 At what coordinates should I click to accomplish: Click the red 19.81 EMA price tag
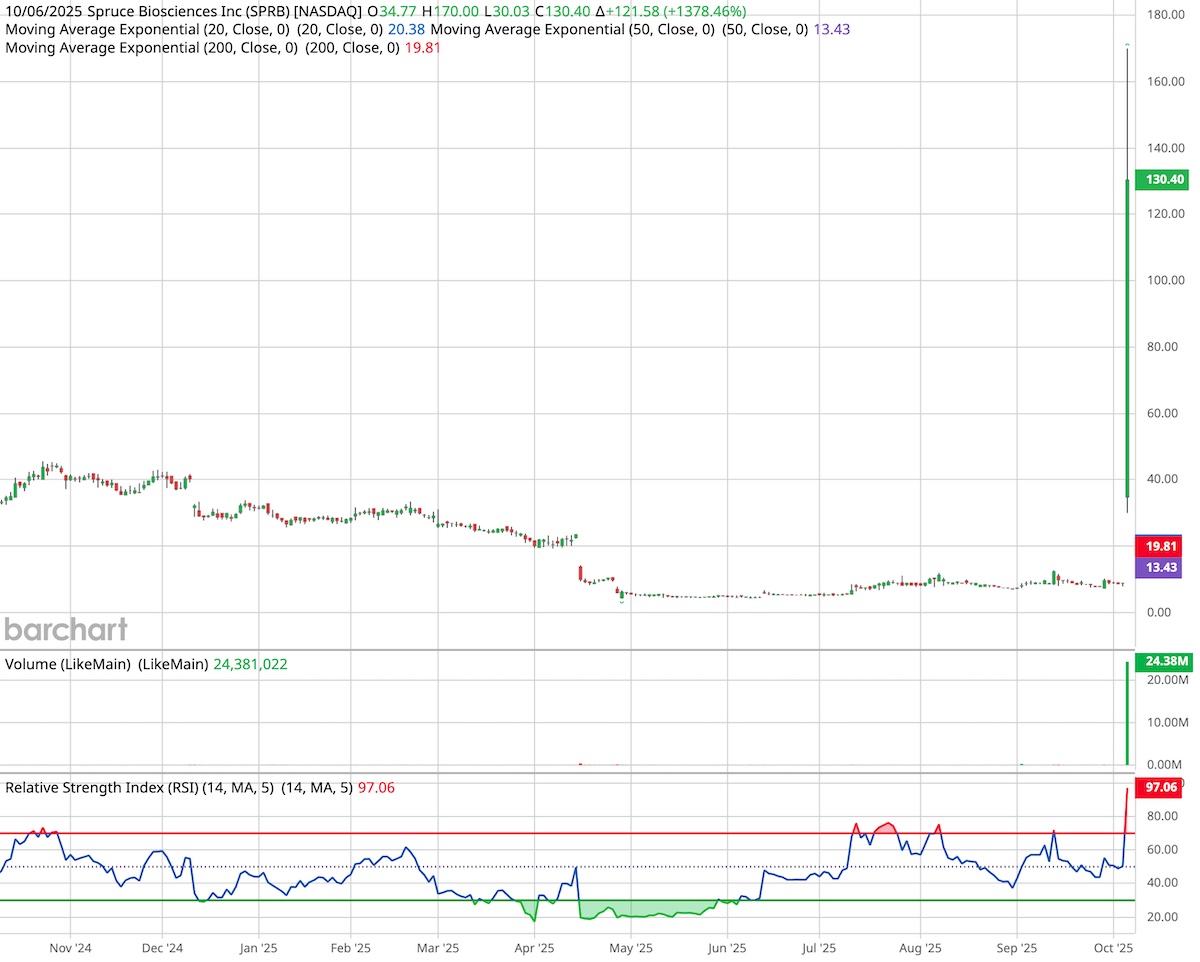[1160, 546]
